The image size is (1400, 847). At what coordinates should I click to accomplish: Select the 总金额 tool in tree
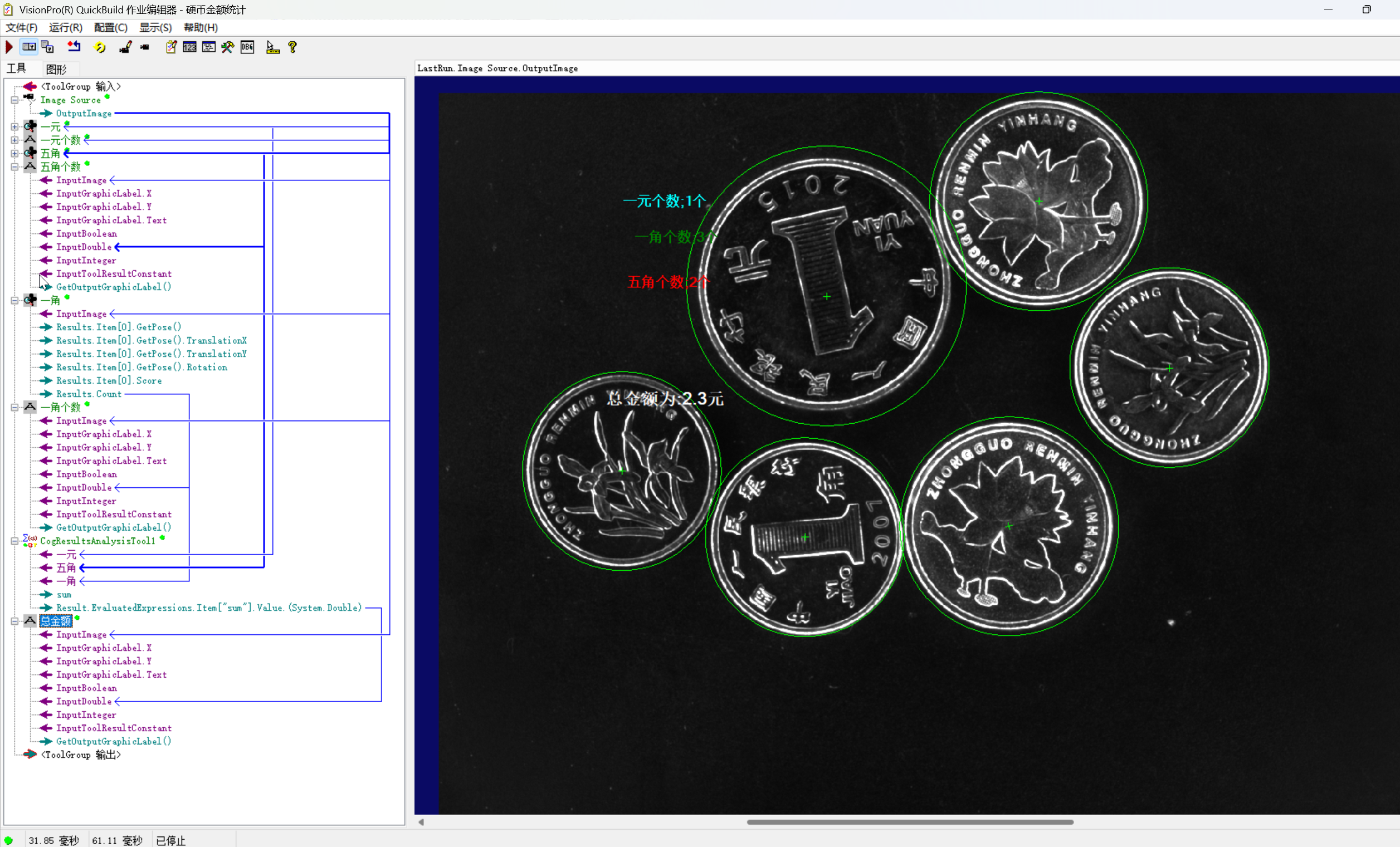click(56, 621)
